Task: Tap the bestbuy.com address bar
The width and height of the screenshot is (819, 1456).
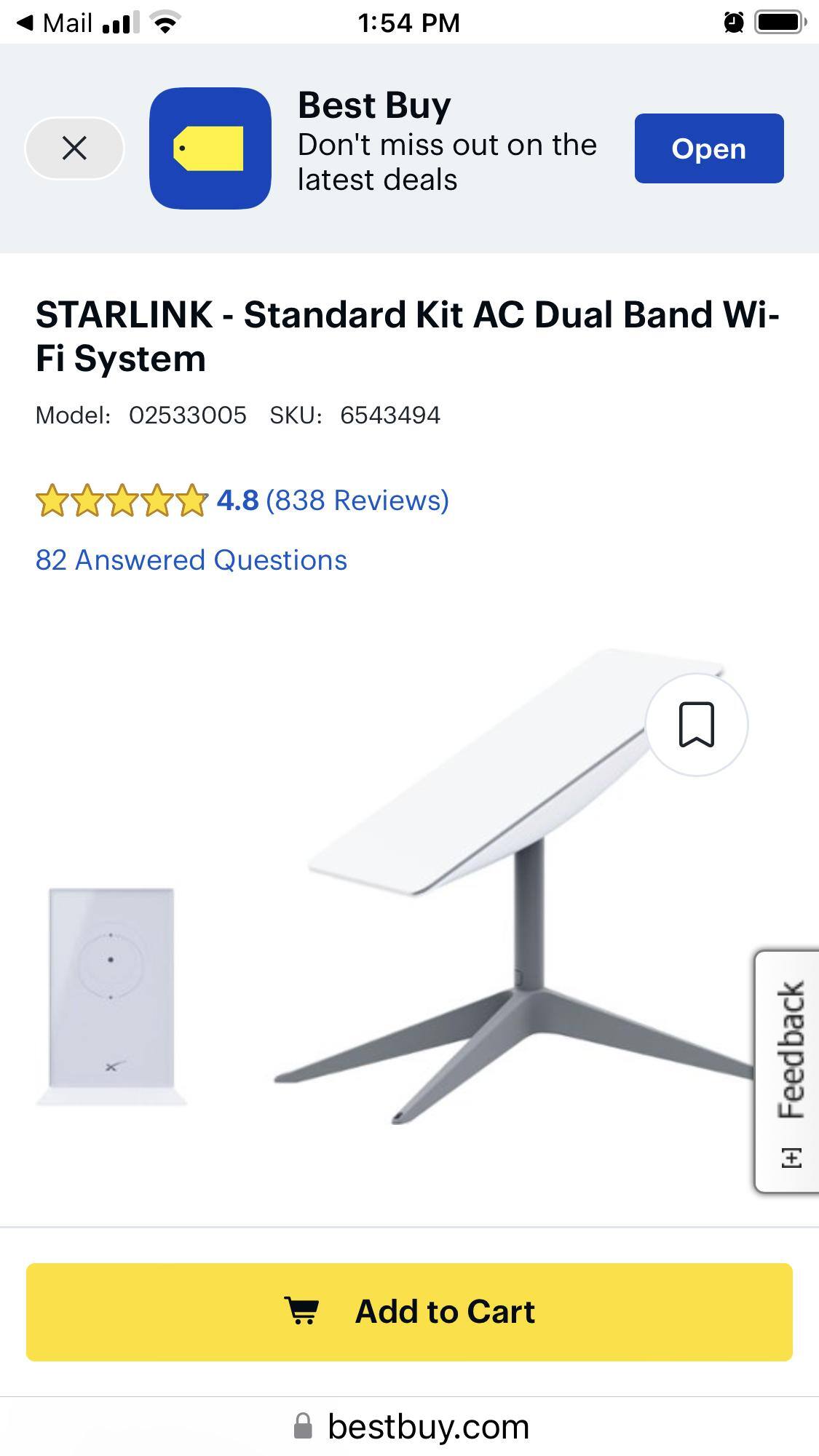Action: coord(409,1426)
